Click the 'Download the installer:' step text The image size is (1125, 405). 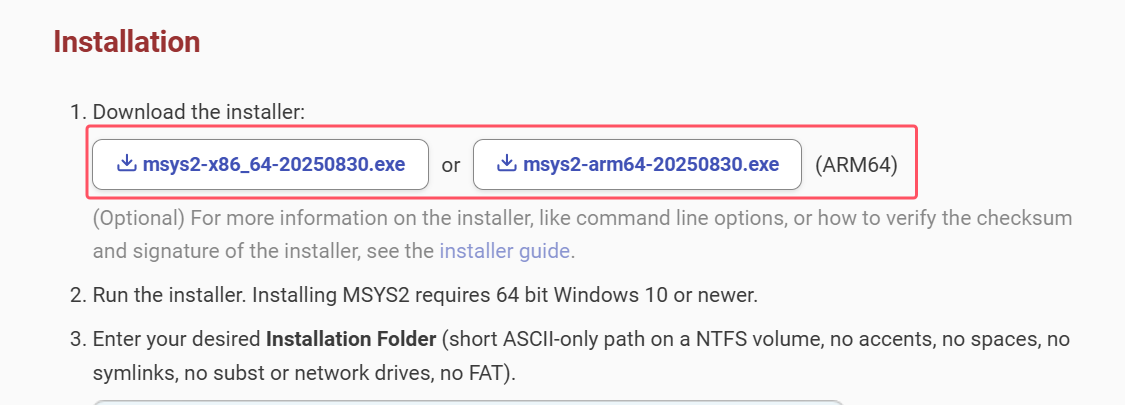click(x=198, y=112)
